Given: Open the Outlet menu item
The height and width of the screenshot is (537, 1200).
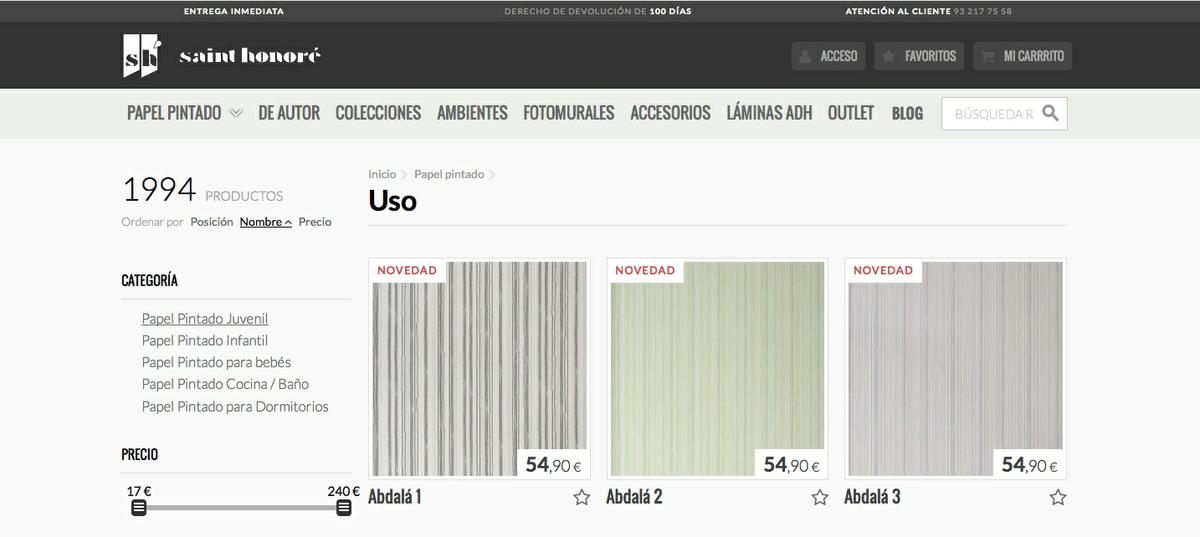Looking at the screenshot, I should (x=850, y=113).
